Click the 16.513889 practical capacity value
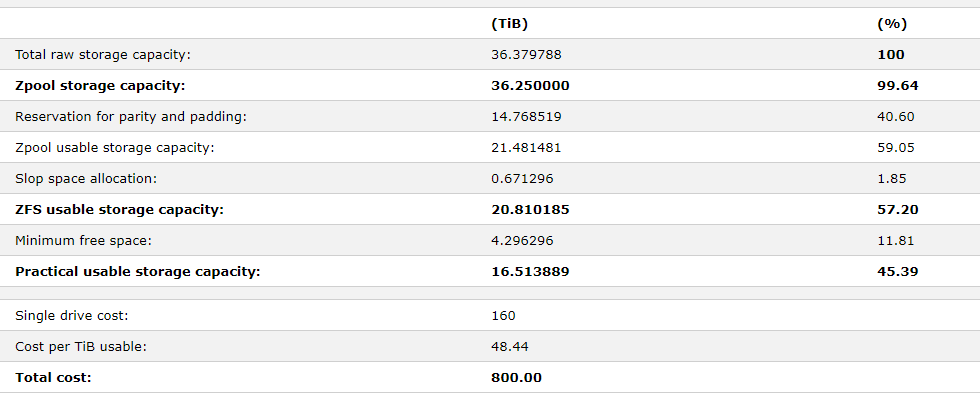980x411 pixels. 530,272
